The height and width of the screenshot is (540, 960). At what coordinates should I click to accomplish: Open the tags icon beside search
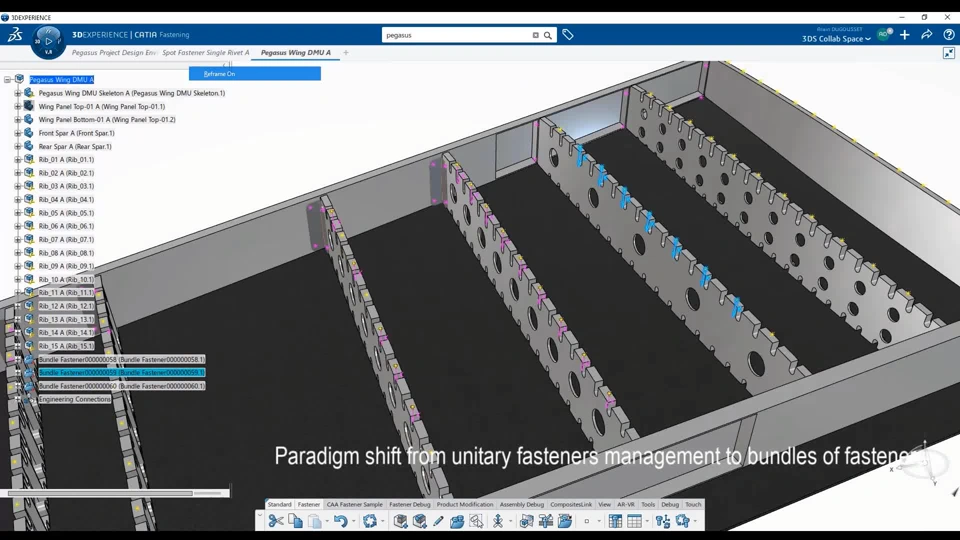[x=568, y=35]
